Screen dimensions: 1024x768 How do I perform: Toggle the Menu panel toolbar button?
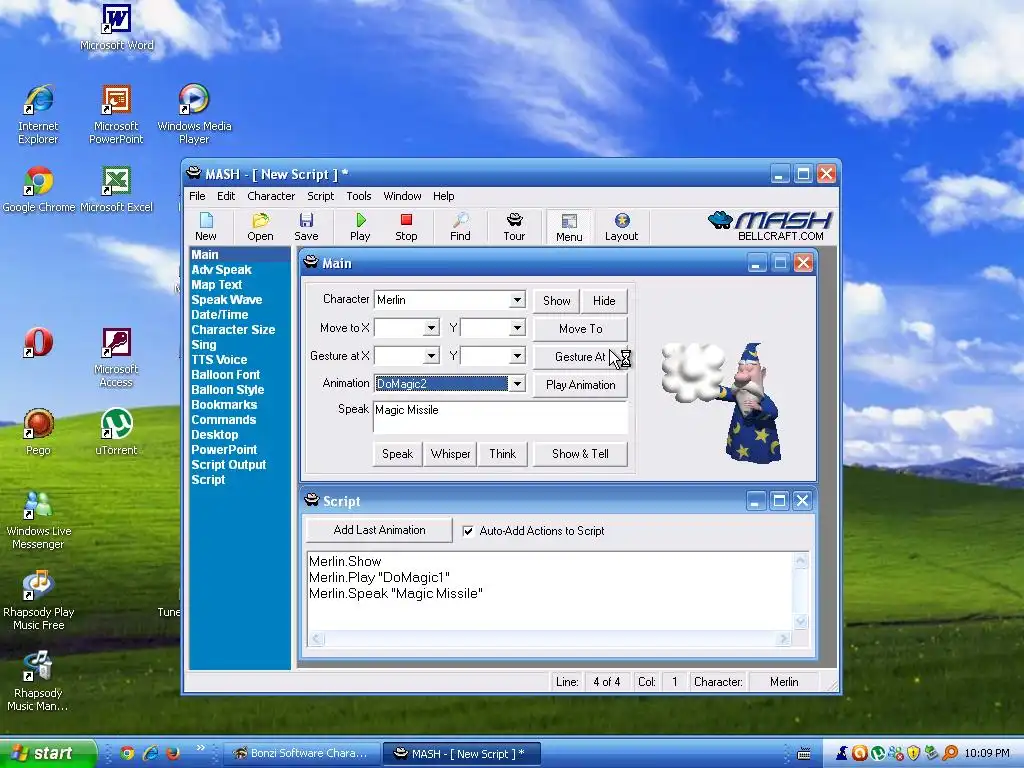pyautogui.click(x=569, y=227)
